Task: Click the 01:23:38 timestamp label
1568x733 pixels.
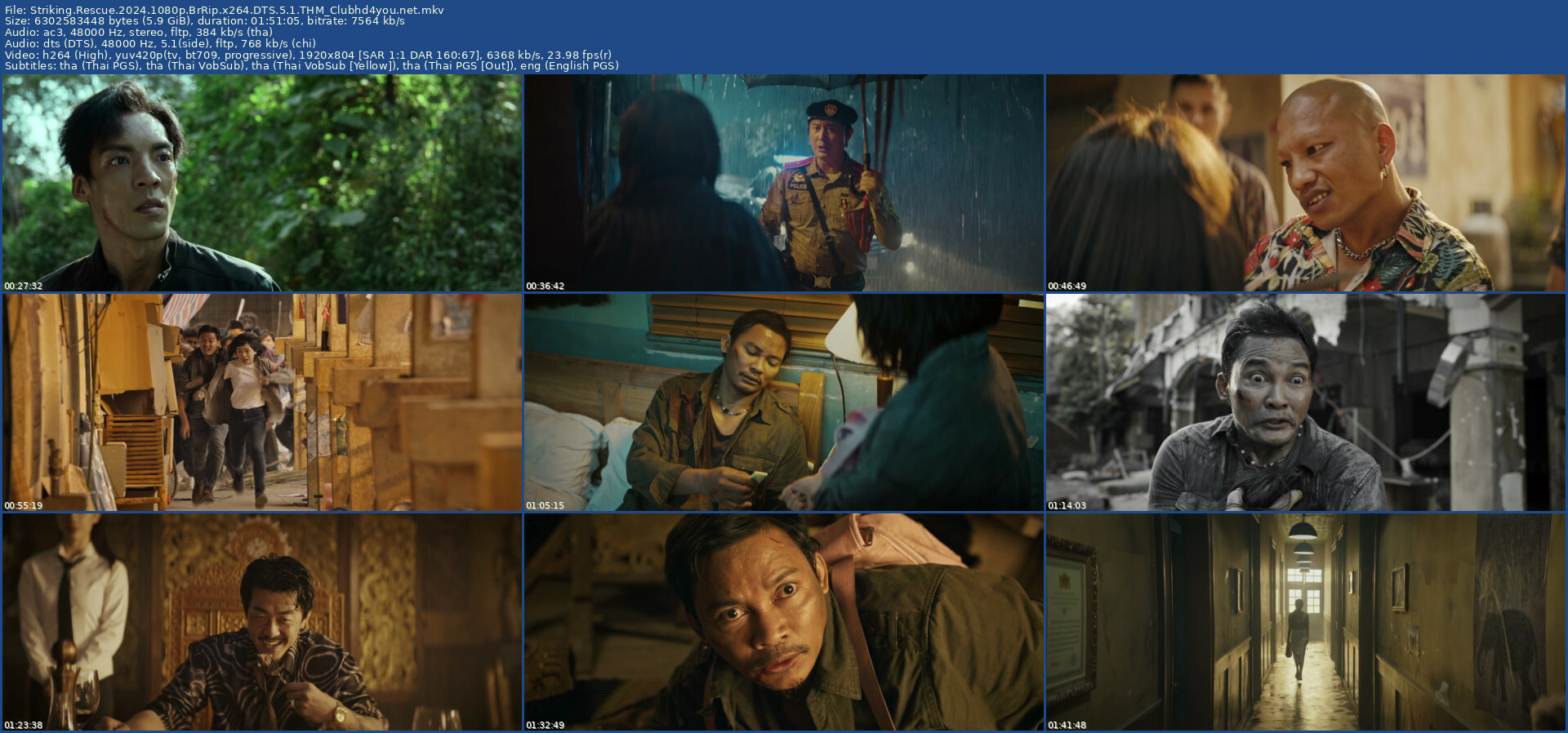Action: pyautogui.click(x=23, y=725)
